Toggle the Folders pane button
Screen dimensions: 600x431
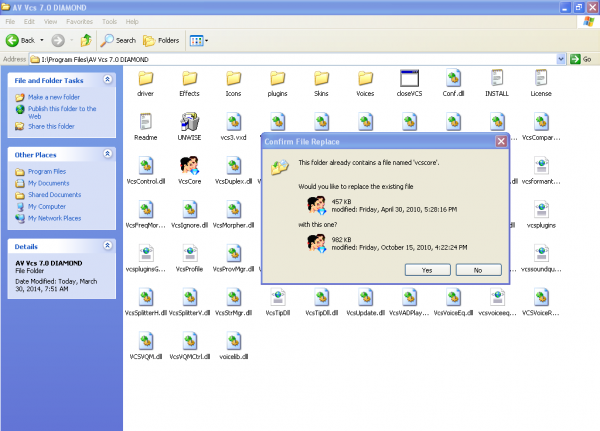[x=162, y=40]
